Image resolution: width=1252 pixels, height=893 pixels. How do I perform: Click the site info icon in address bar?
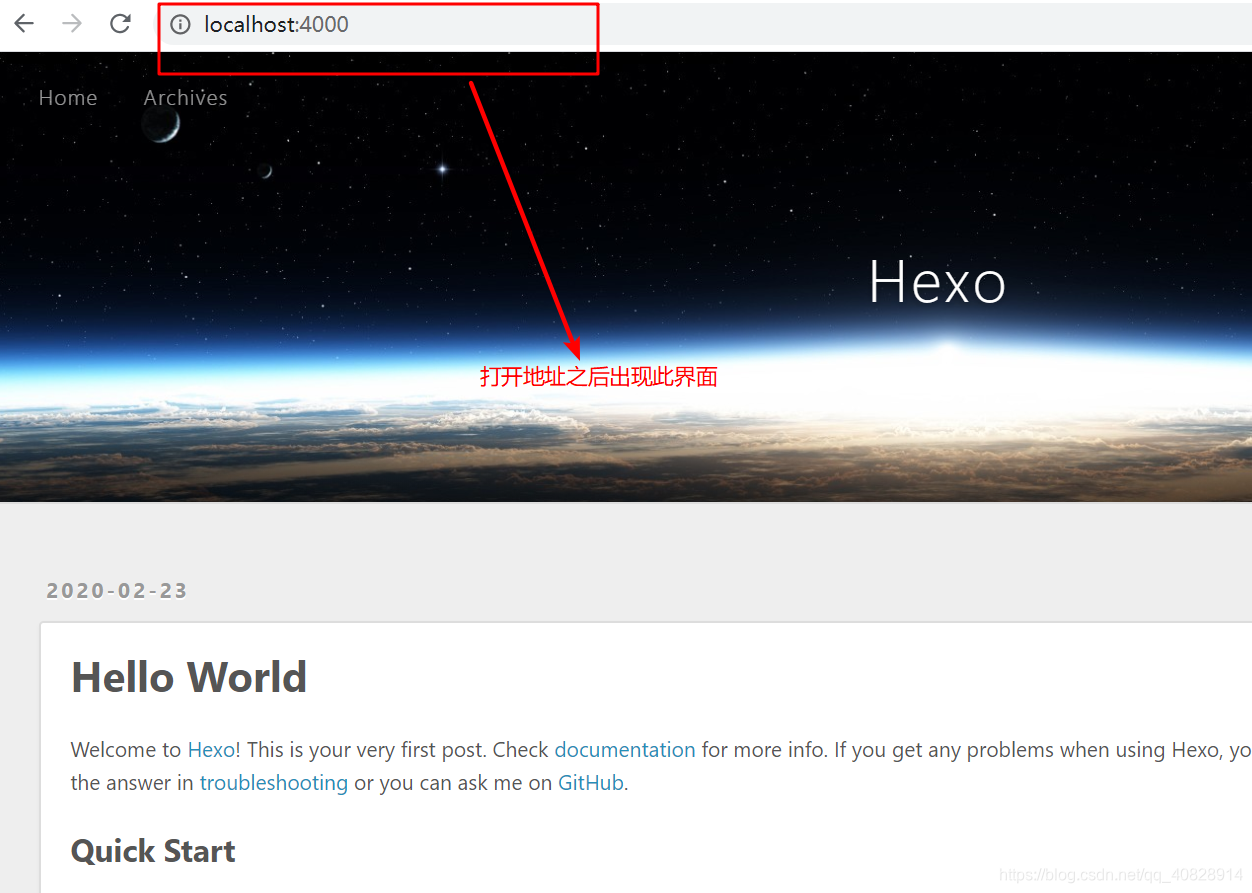[x=180, y=25]
